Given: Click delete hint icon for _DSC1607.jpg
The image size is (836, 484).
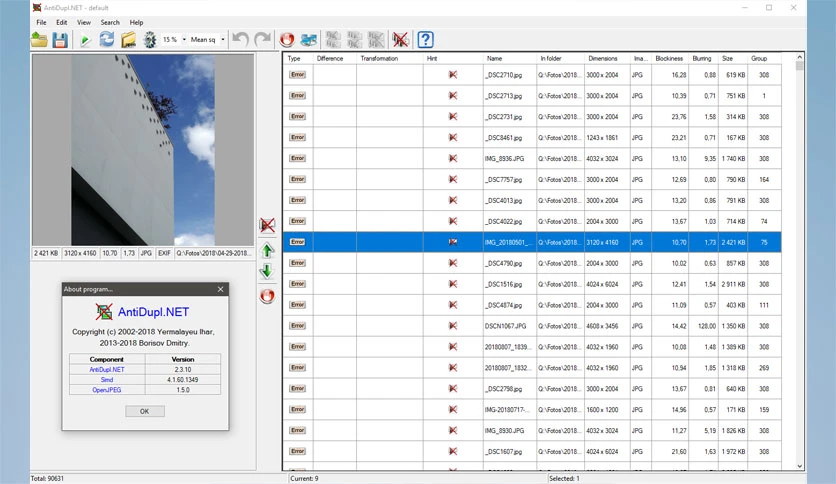Looking at the screenshot, I should [453, 451].
